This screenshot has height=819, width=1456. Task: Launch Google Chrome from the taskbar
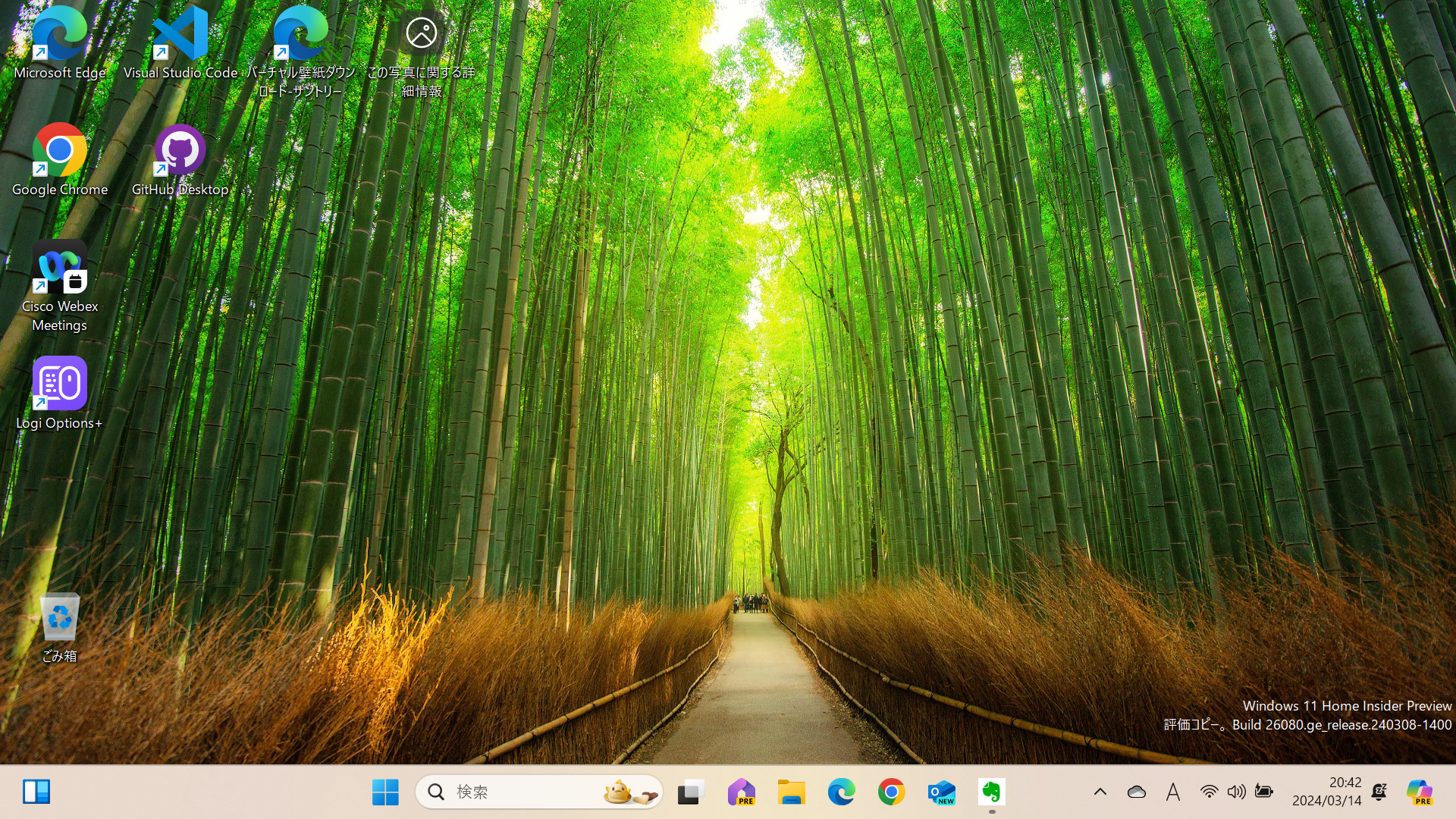coord(891,792)
